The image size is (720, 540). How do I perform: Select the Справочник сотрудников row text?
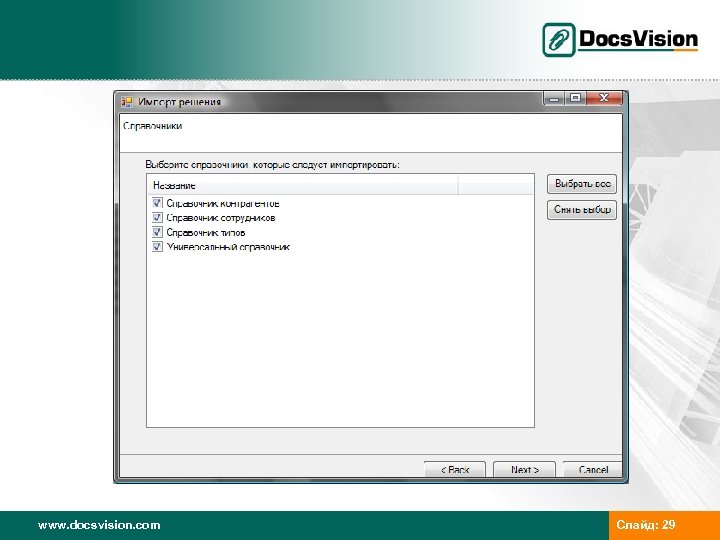pos(221,218)
